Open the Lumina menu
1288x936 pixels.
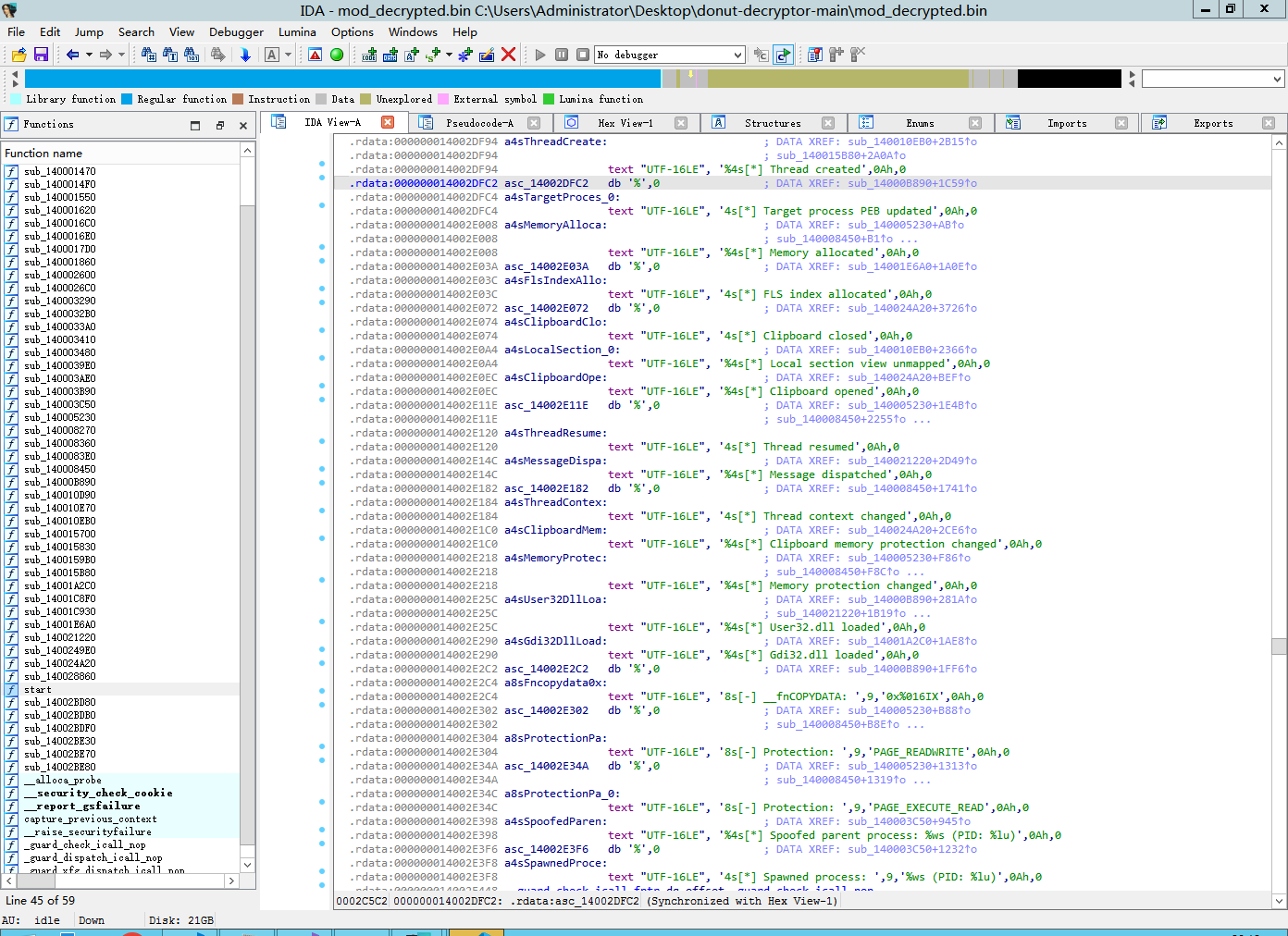click(x=297, y=31)
